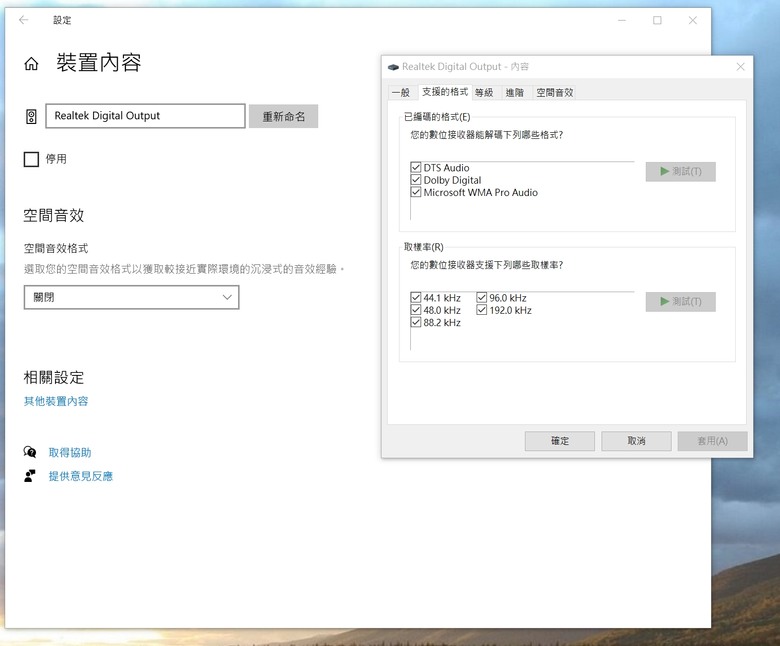
Task: Open the 取得協助 help link
Action: (x=70, y=453)
